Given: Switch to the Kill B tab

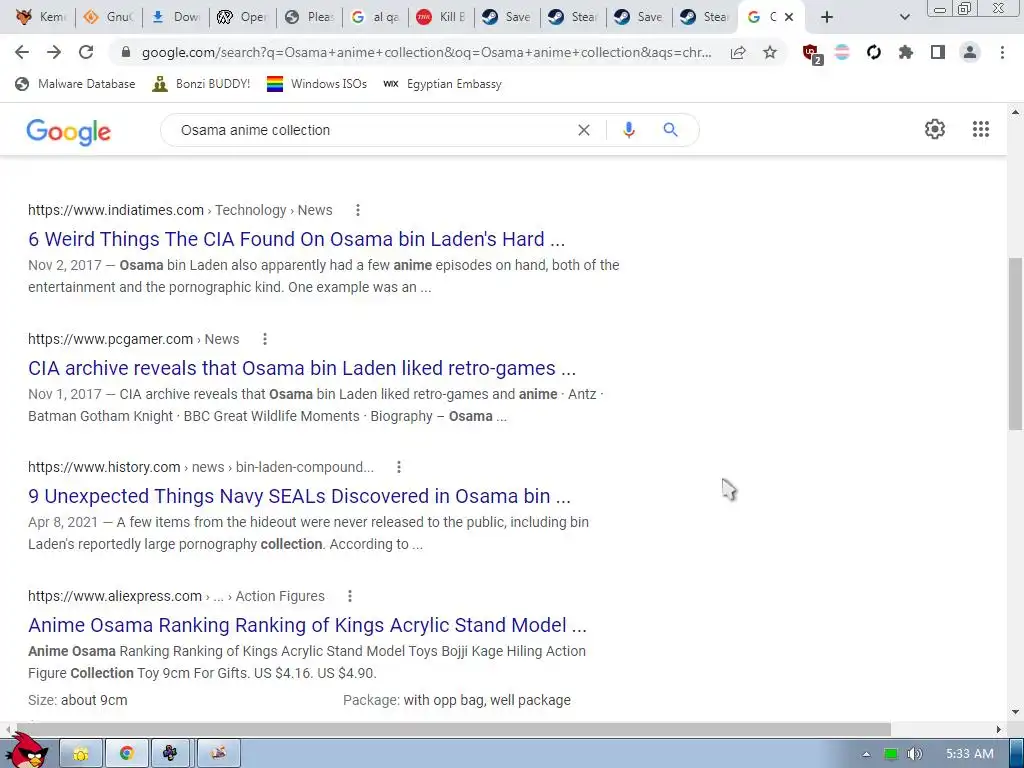Looking at the screenshot, I should [441, 17].
